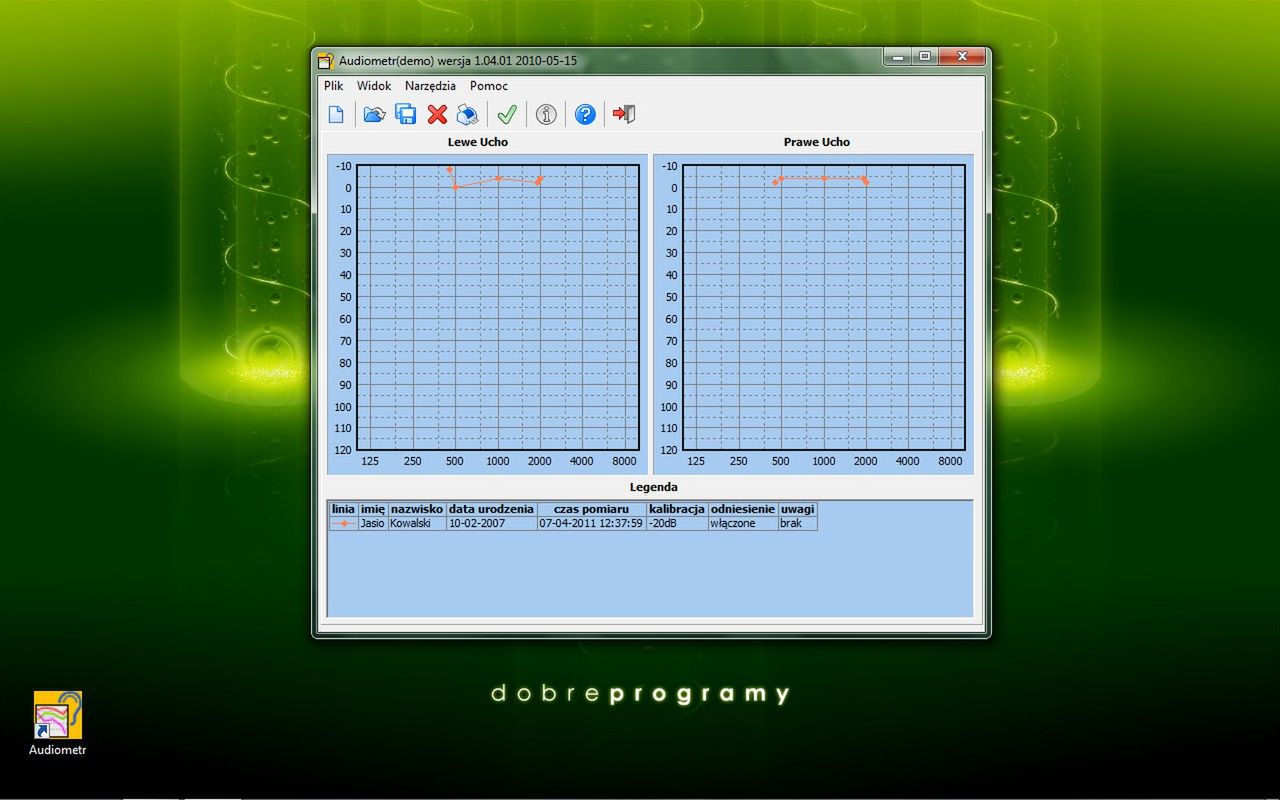Save using the floppy disk icon
1280x800 pixels.
click(406, 114)
